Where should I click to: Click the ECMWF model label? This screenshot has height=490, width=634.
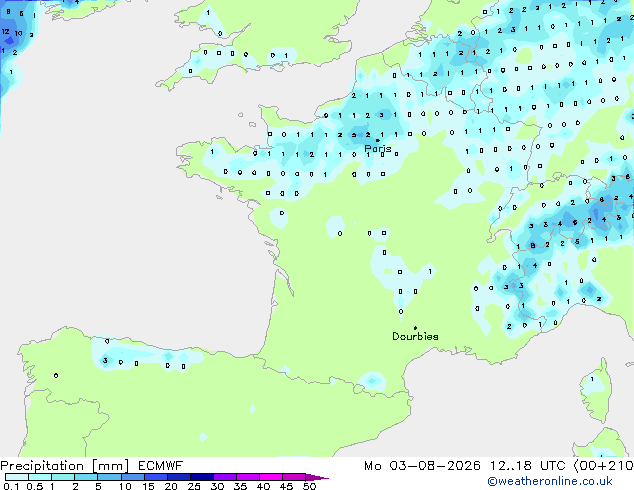(161, 466)
